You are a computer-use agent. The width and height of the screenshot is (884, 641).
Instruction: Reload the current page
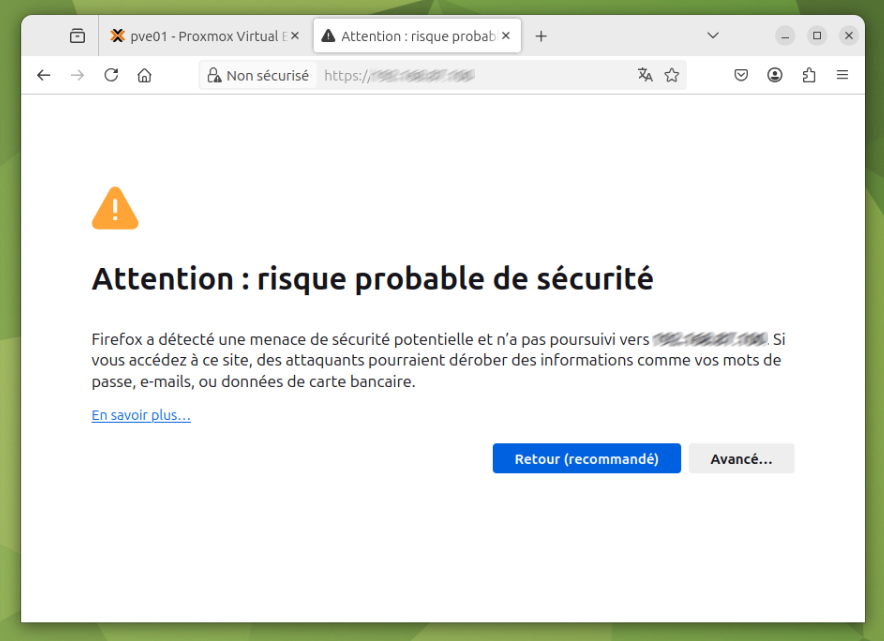tap(111, 75)
